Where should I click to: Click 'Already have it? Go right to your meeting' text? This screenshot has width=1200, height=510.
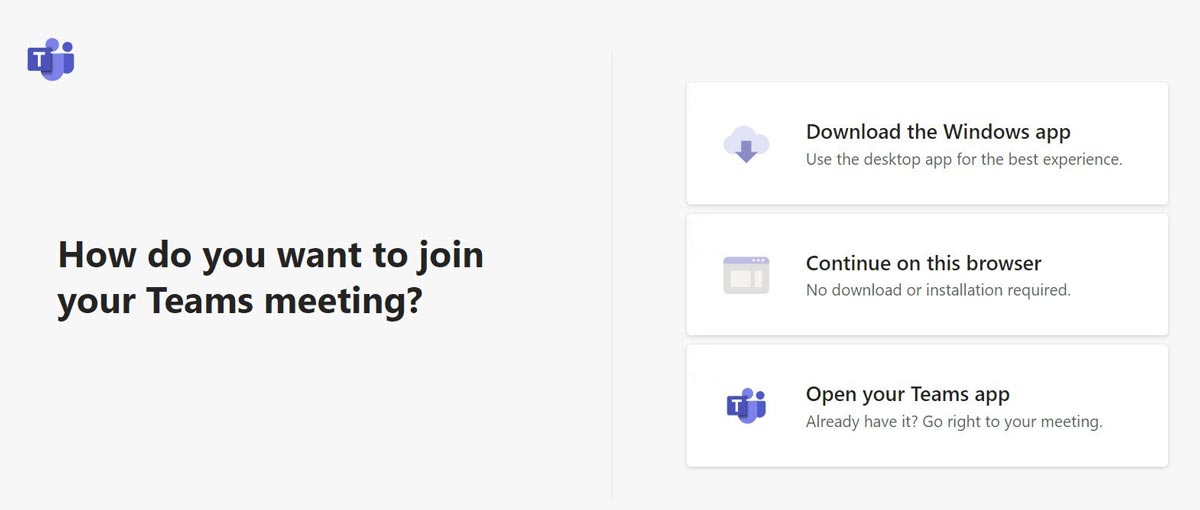(954, 422)
